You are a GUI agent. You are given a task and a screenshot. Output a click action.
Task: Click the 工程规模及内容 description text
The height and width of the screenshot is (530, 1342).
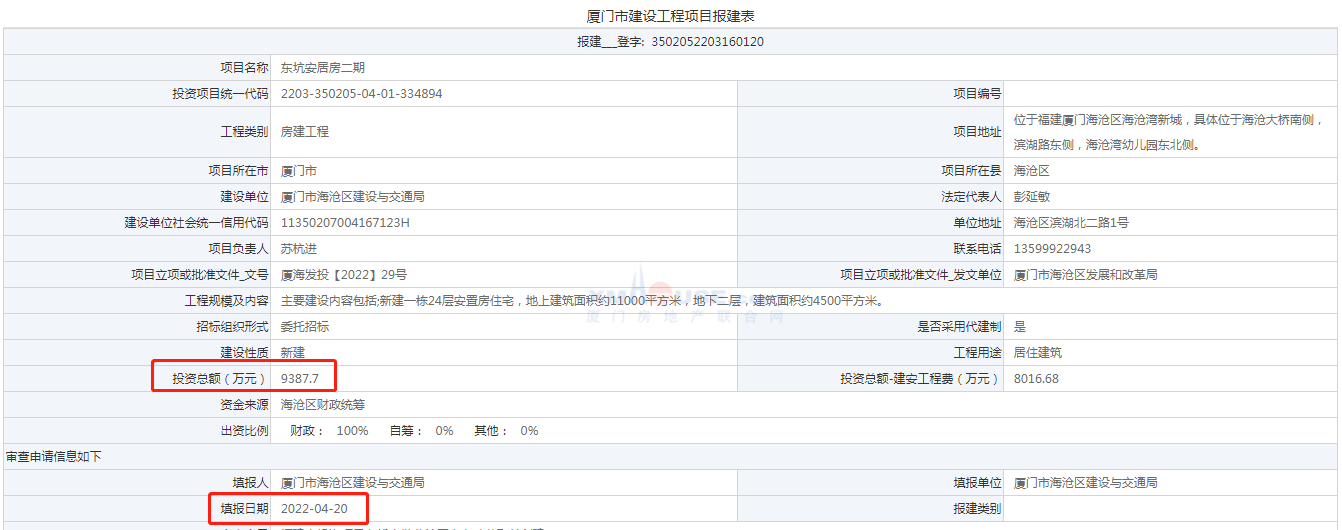tap(581, 301)
